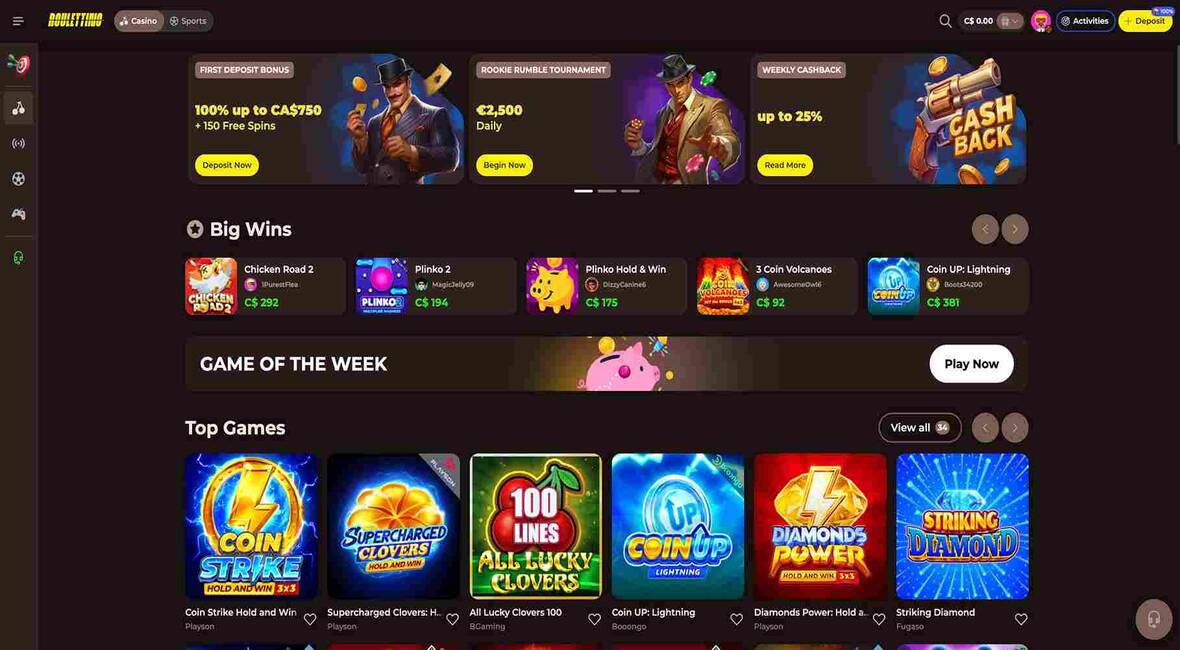1180x650 pixels.
Task: Open the sports soccer ball sidebar icon
Action: point(19,178)
